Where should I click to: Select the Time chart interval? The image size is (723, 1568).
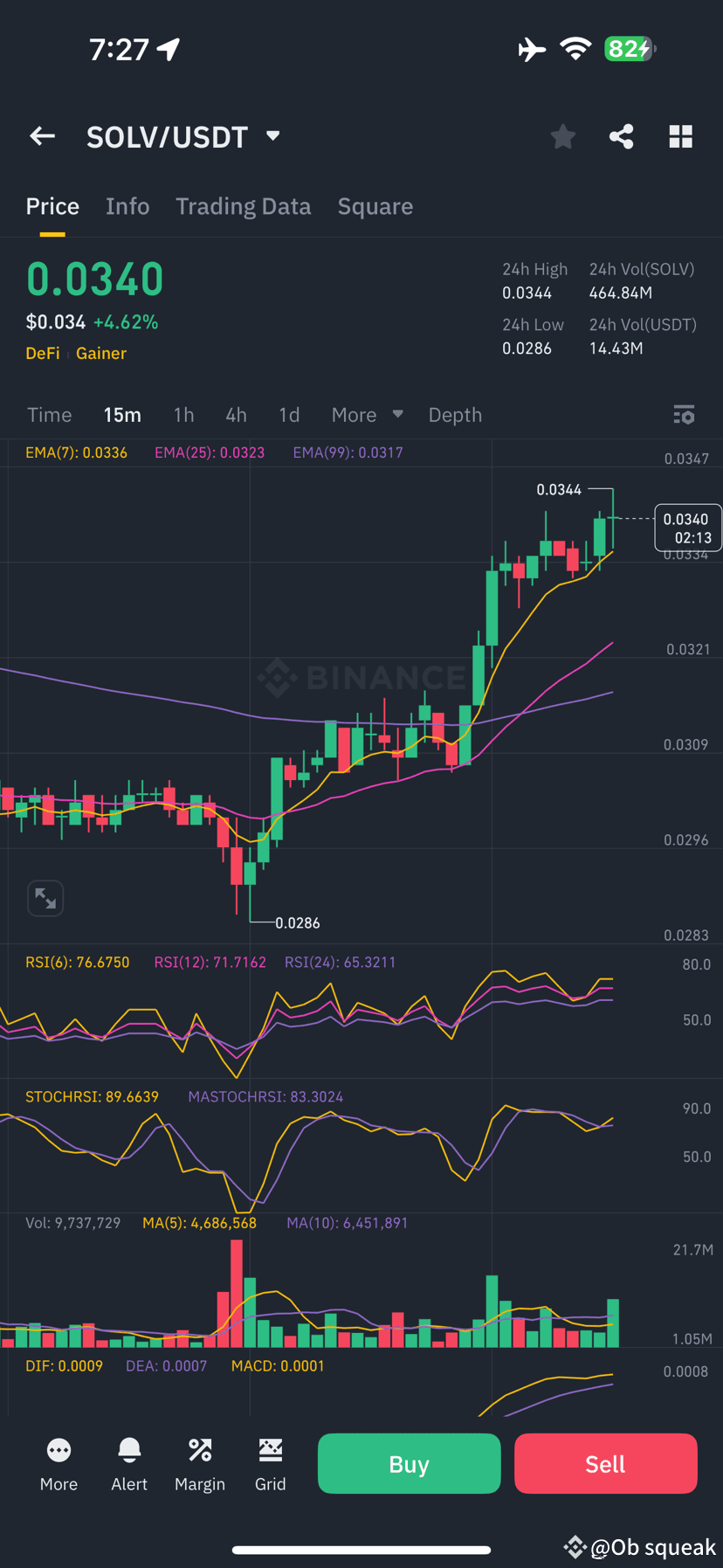(50, 415)
